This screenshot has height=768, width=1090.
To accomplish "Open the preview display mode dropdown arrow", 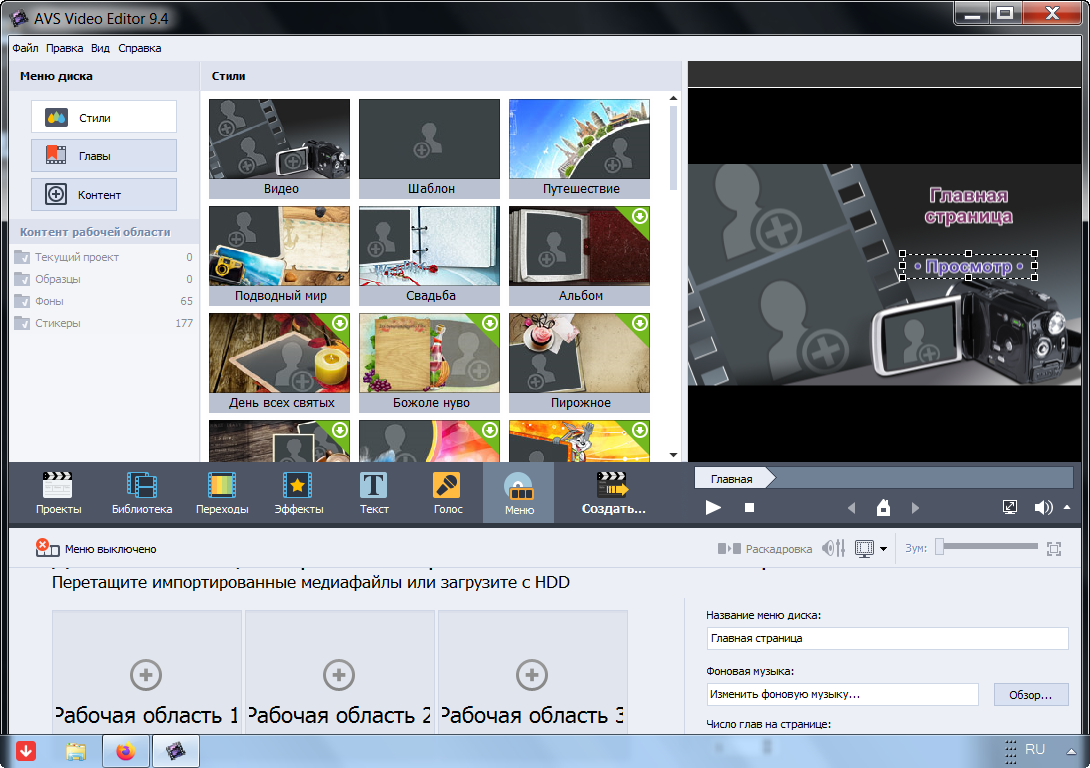I will [884, 549].
